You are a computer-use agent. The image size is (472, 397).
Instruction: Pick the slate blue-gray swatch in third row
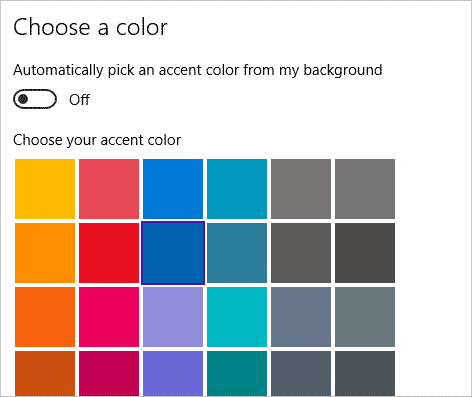point(301,317)
